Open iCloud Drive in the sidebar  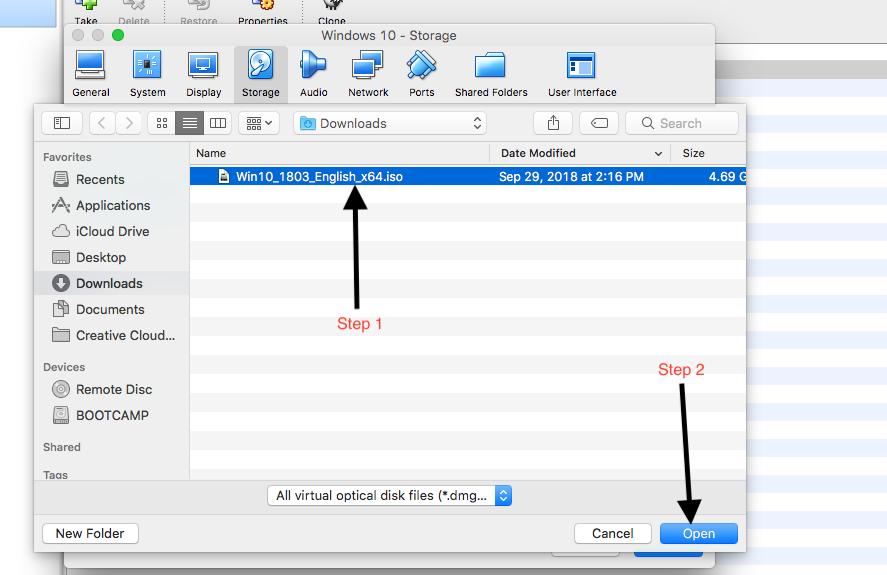click(x=112, y=231)
